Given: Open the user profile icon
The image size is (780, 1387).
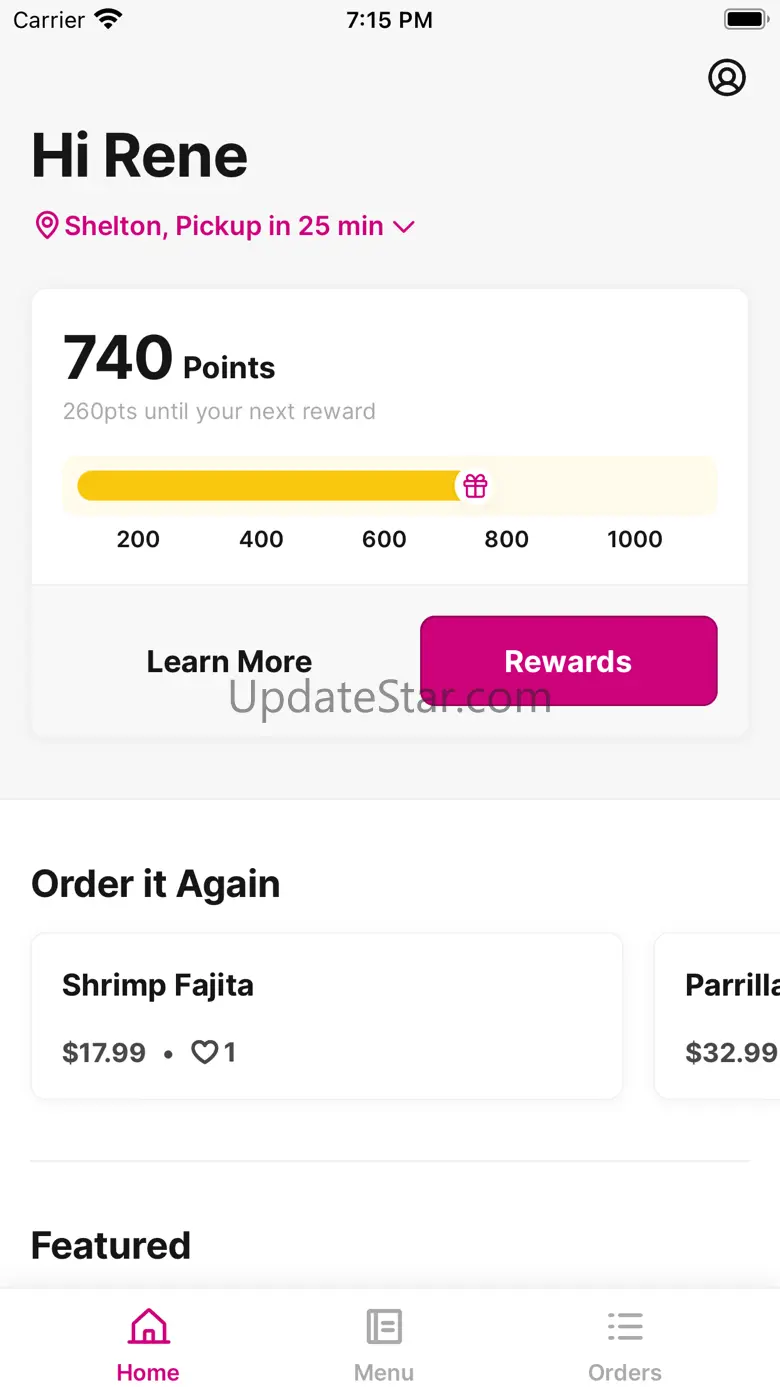Looking at the screenshot, I should [x=727, y=77].
